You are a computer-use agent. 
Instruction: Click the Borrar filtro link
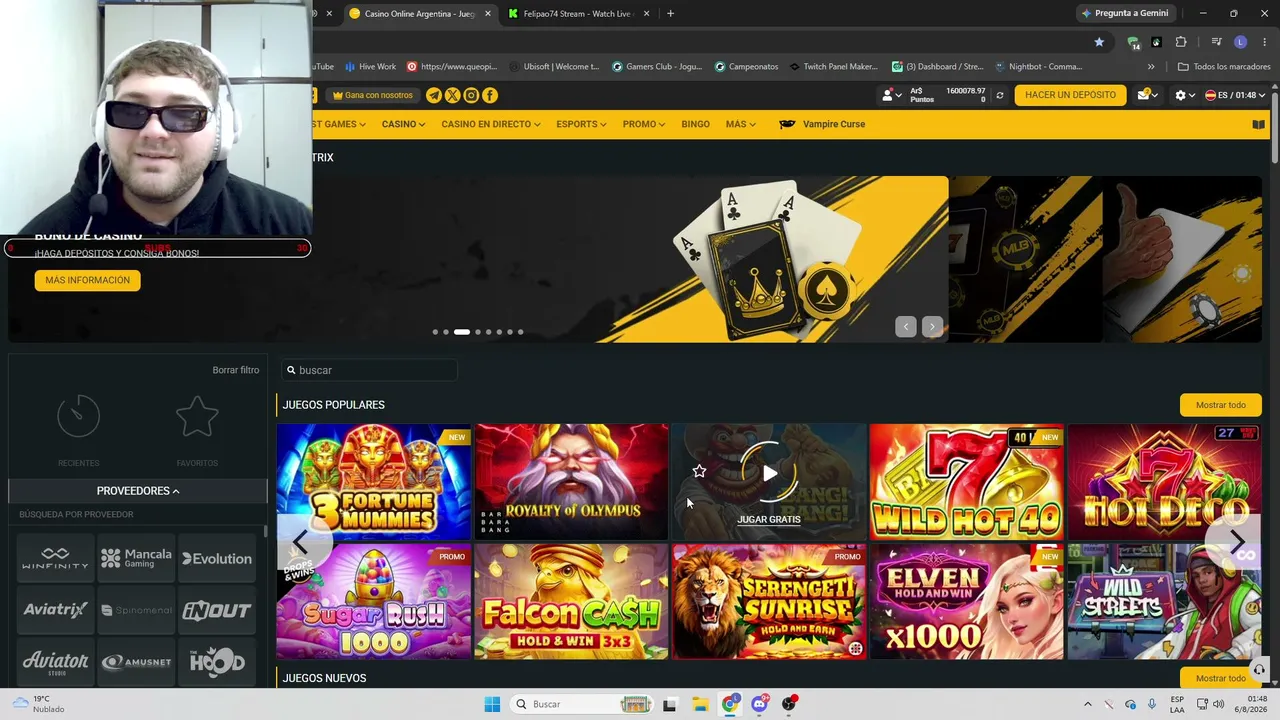(235, 370)
